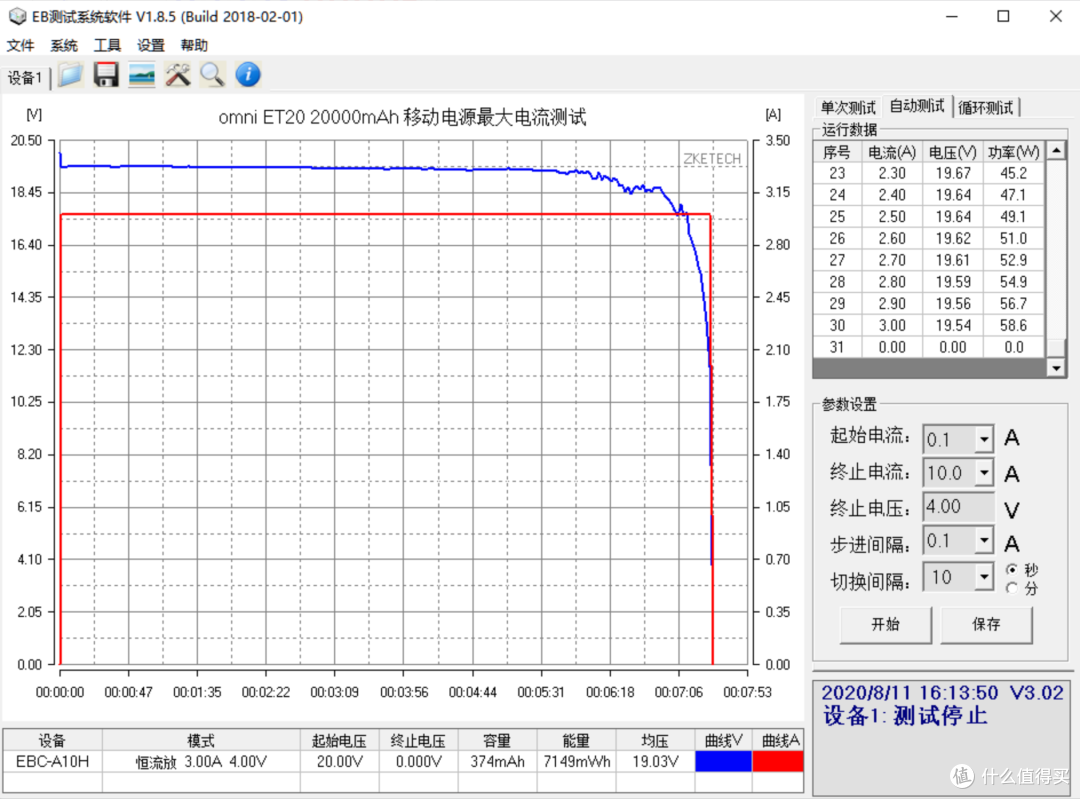The image size is (1080, 799).
Task: Open the 工具 menu
Action: coord(107,45)
